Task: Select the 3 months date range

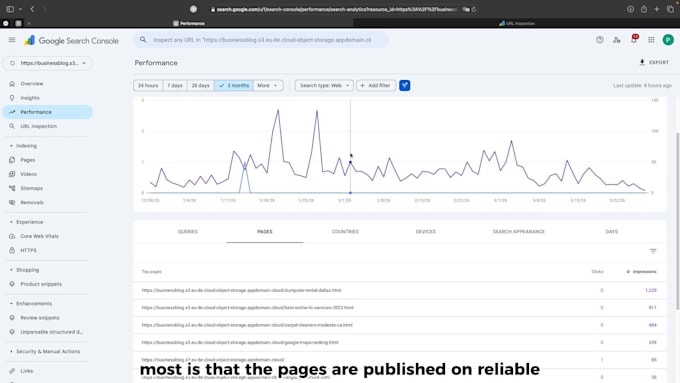Action: pos(234,85)
